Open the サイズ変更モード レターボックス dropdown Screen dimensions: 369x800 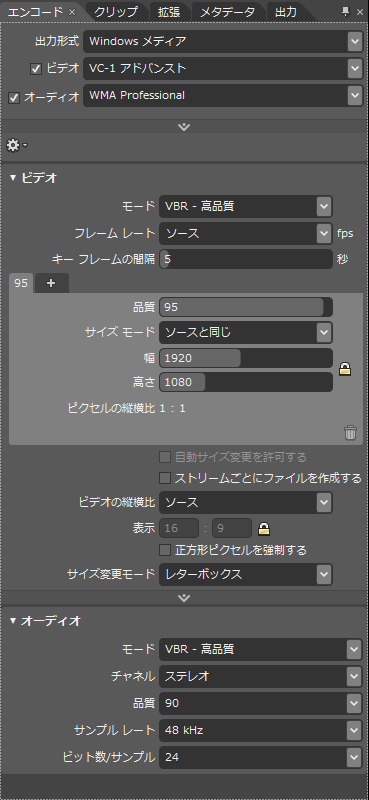(x=246, y=574)
